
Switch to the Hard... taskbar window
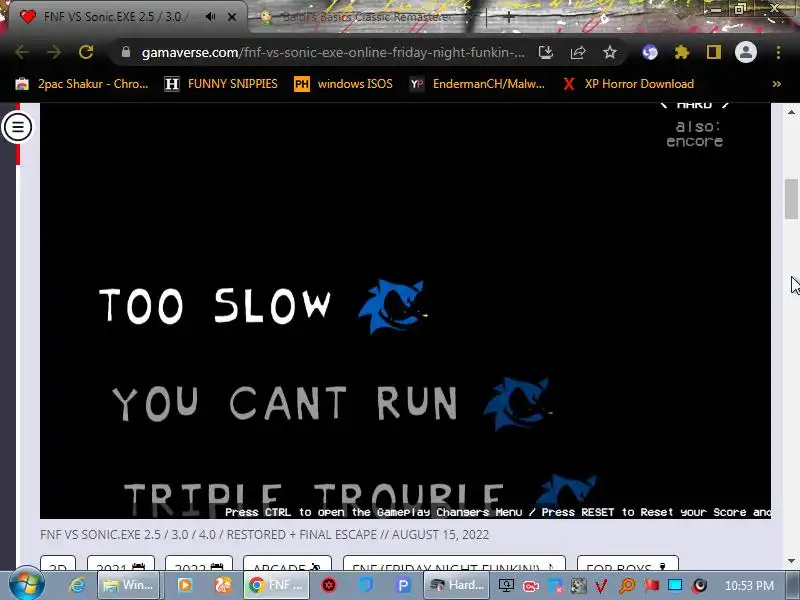[457, 585]
